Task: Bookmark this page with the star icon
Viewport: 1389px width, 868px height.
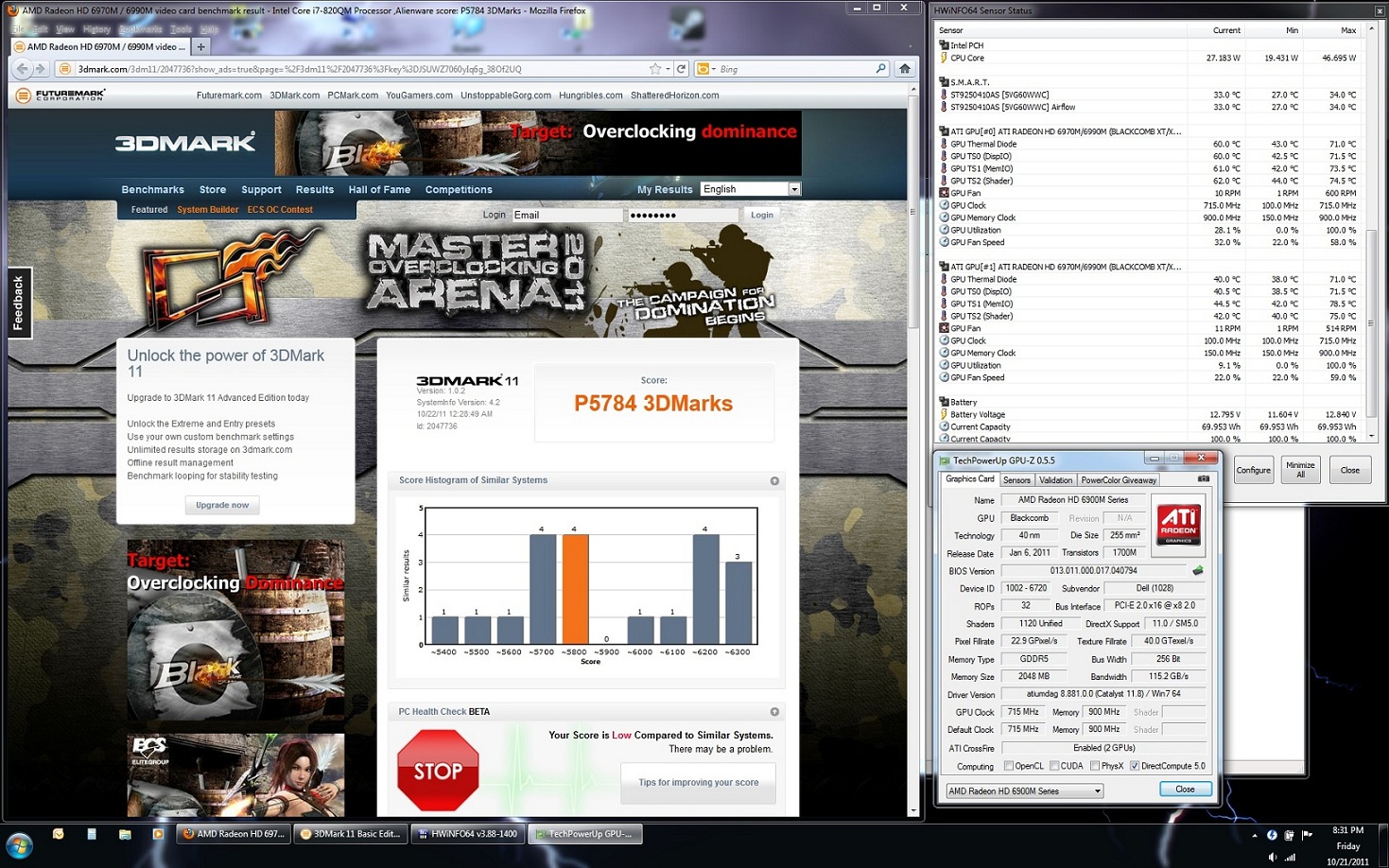Action: (x=655, y=68)
